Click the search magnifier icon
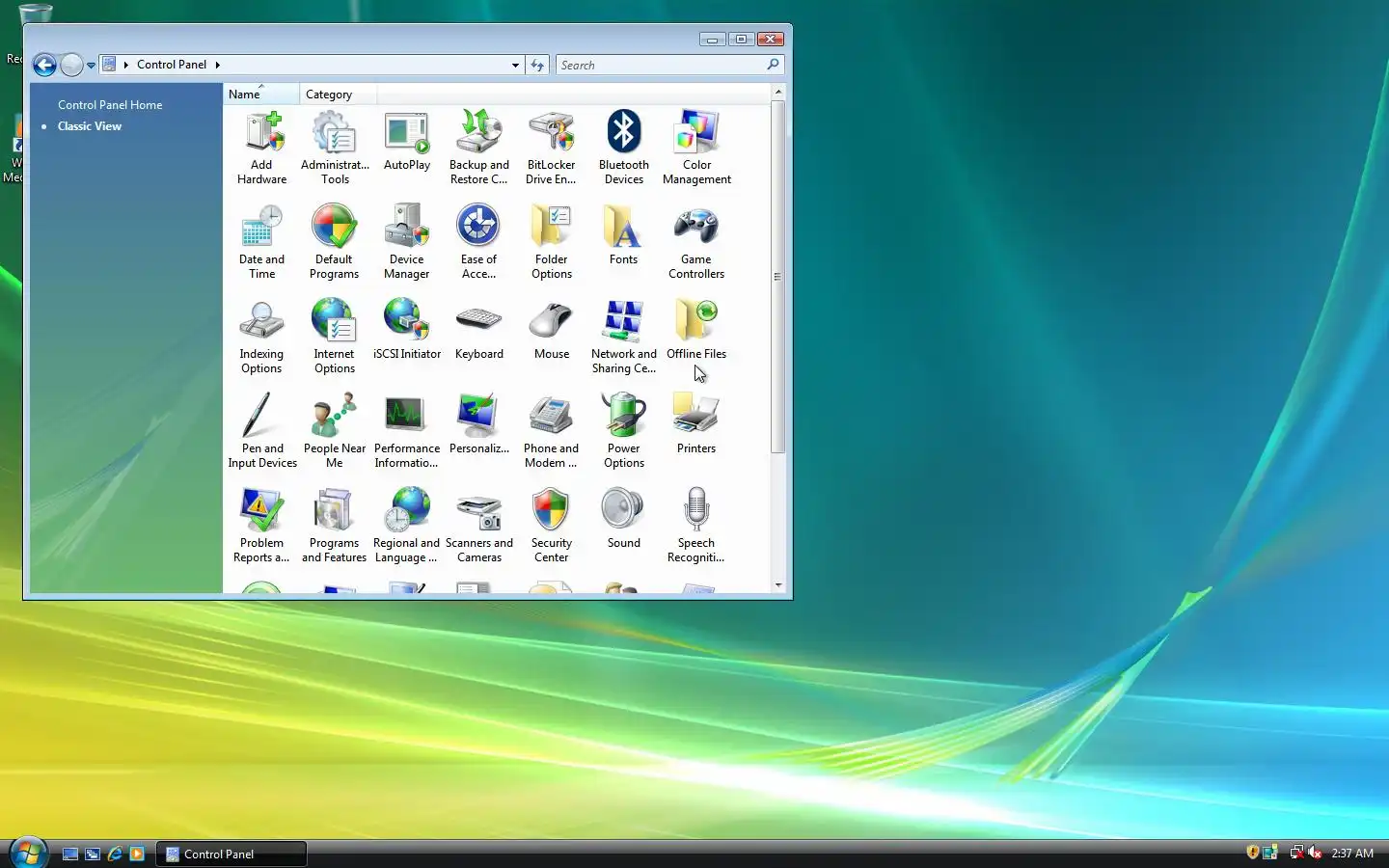 pyautogui.click(x=773, y=65)
